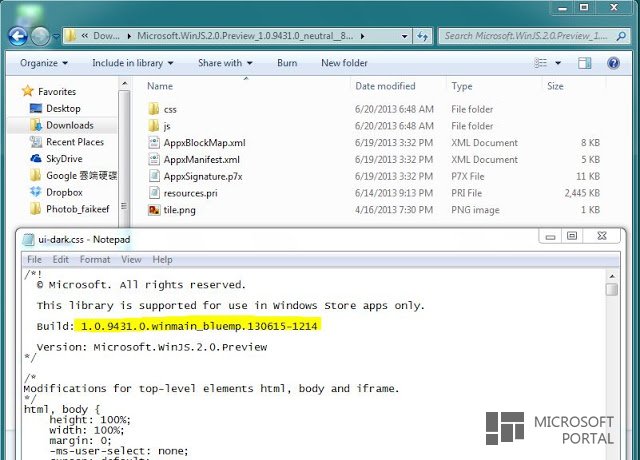Open the address bar history dropdown arrow

point(404,36)
